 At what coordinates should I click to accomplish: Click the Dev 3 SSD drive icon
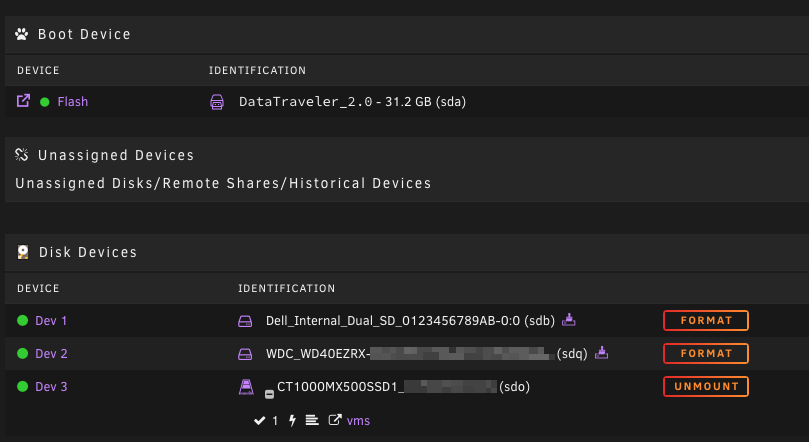point(246,387)
